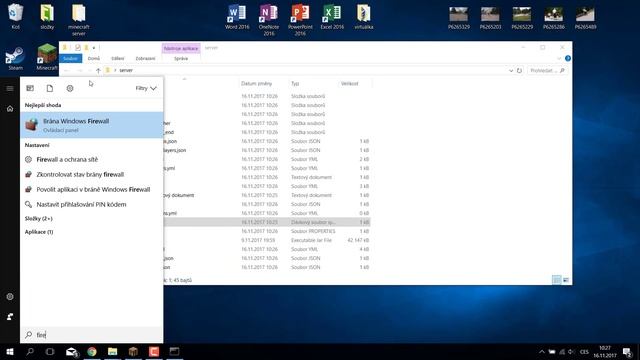This screenshot has height=360, width=640.
Task: Open the Recycle Bin (Koš) desktop icon
Action: coord(16,17)
